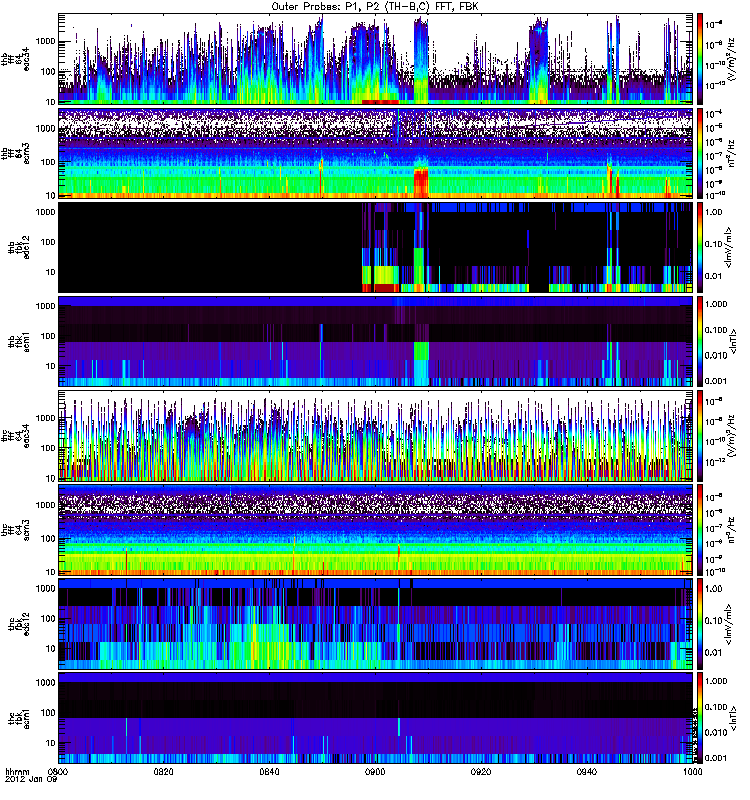This screenshot has width=750, height=800.
Task: Click the nT²/Hz unit label of thc scm3 panel
Action: coord(732,530)
